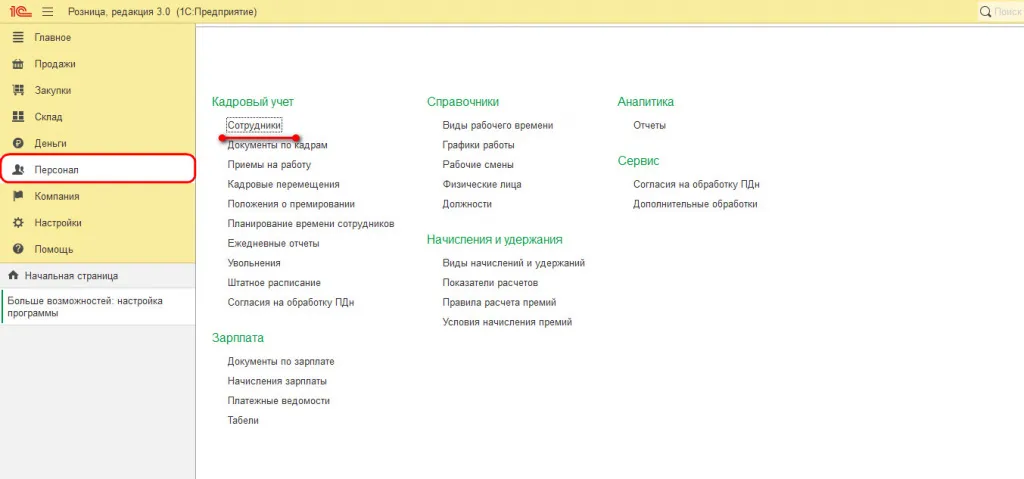This screenshot has height=479, width=1024.
Task: Click the Помощь question mark icon
Action: (x=17, y=249)
